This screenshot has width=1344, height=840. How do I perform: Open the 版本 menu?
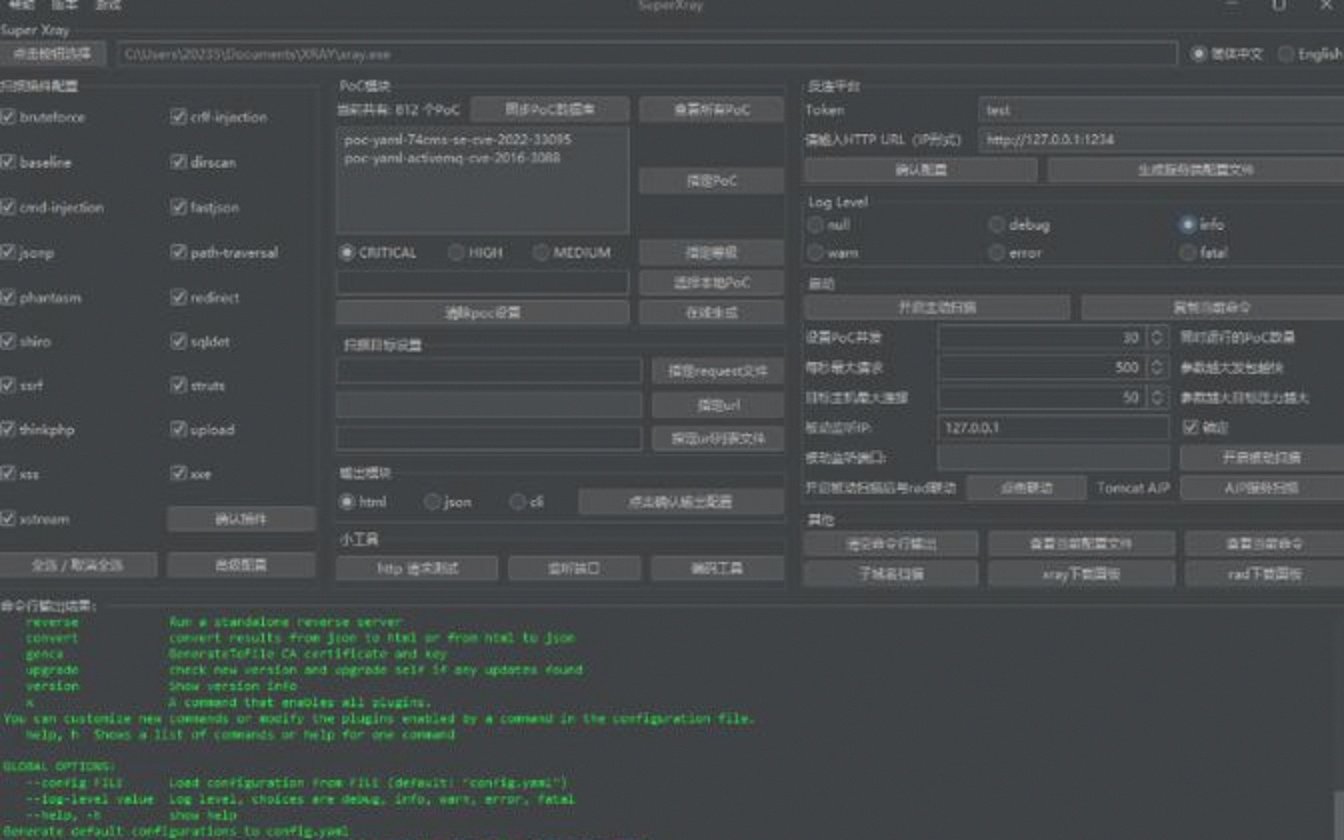click(x=65, y=6)
